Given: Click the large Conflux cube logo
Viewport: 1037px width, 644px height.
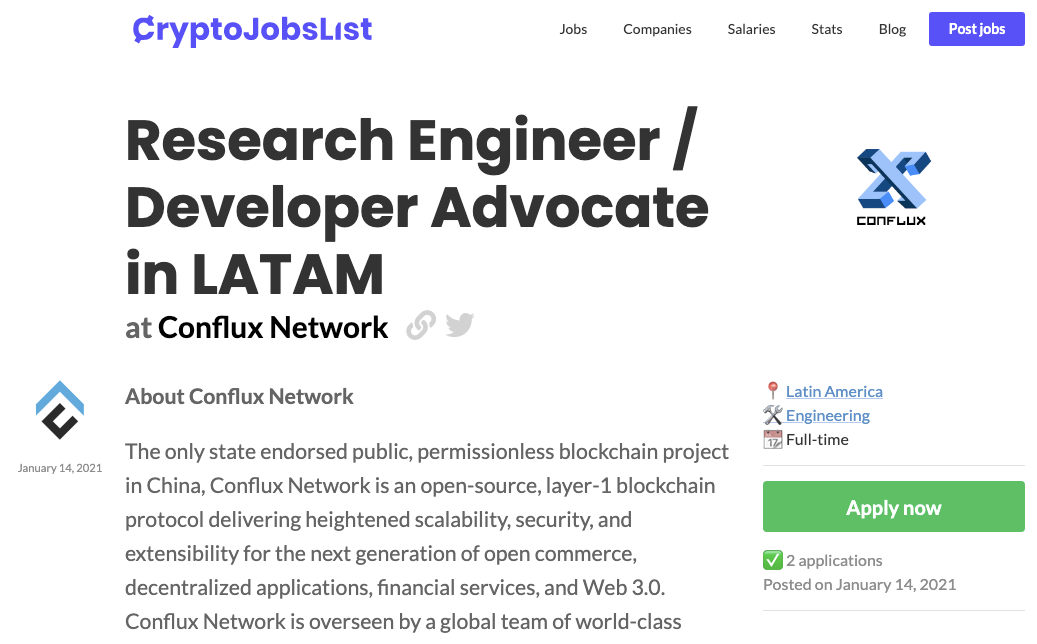Looking at the screenshot, I should [892, 187].
